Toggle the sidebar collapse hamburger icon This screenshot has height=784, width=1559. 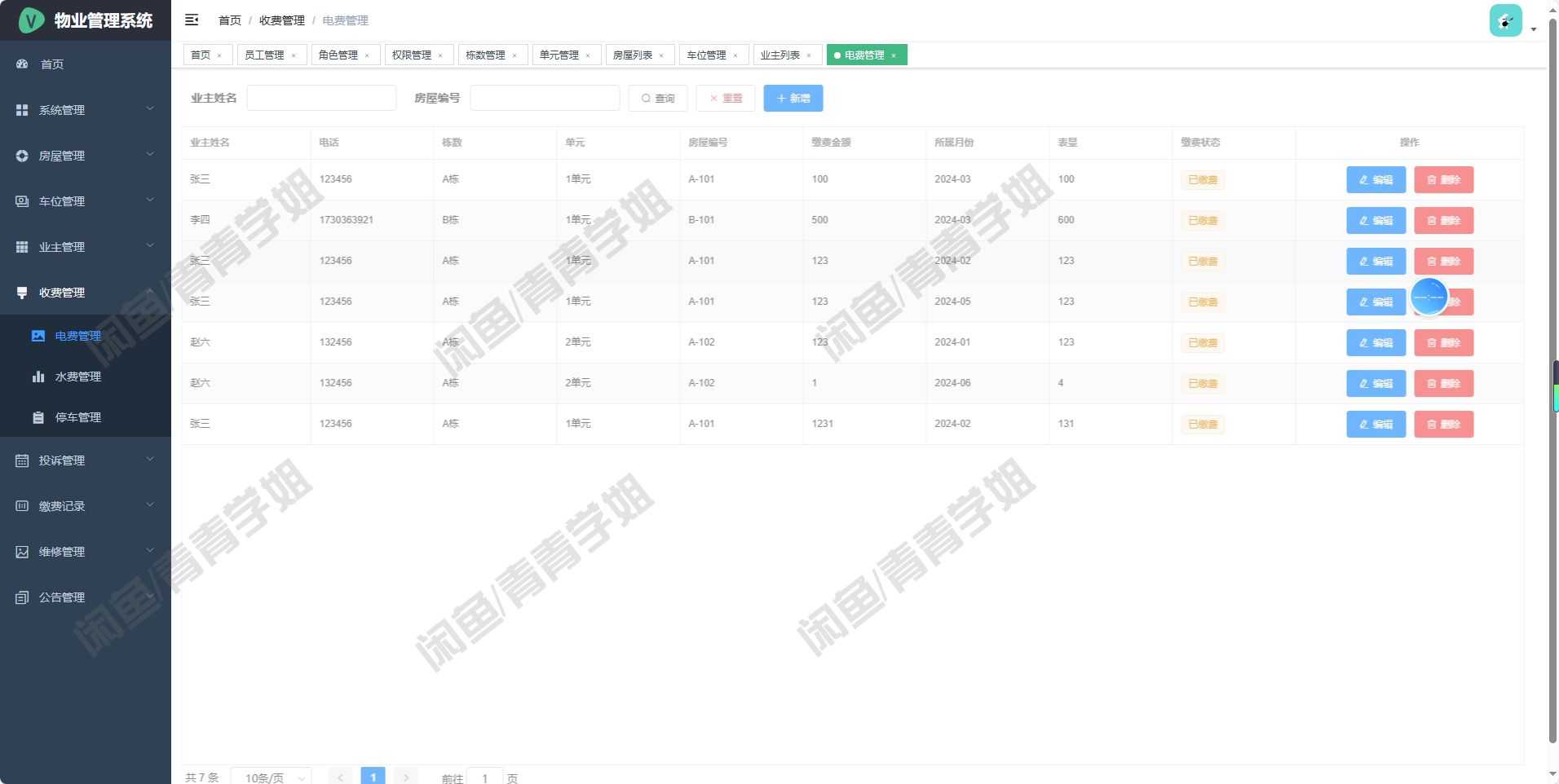(192, 20)
